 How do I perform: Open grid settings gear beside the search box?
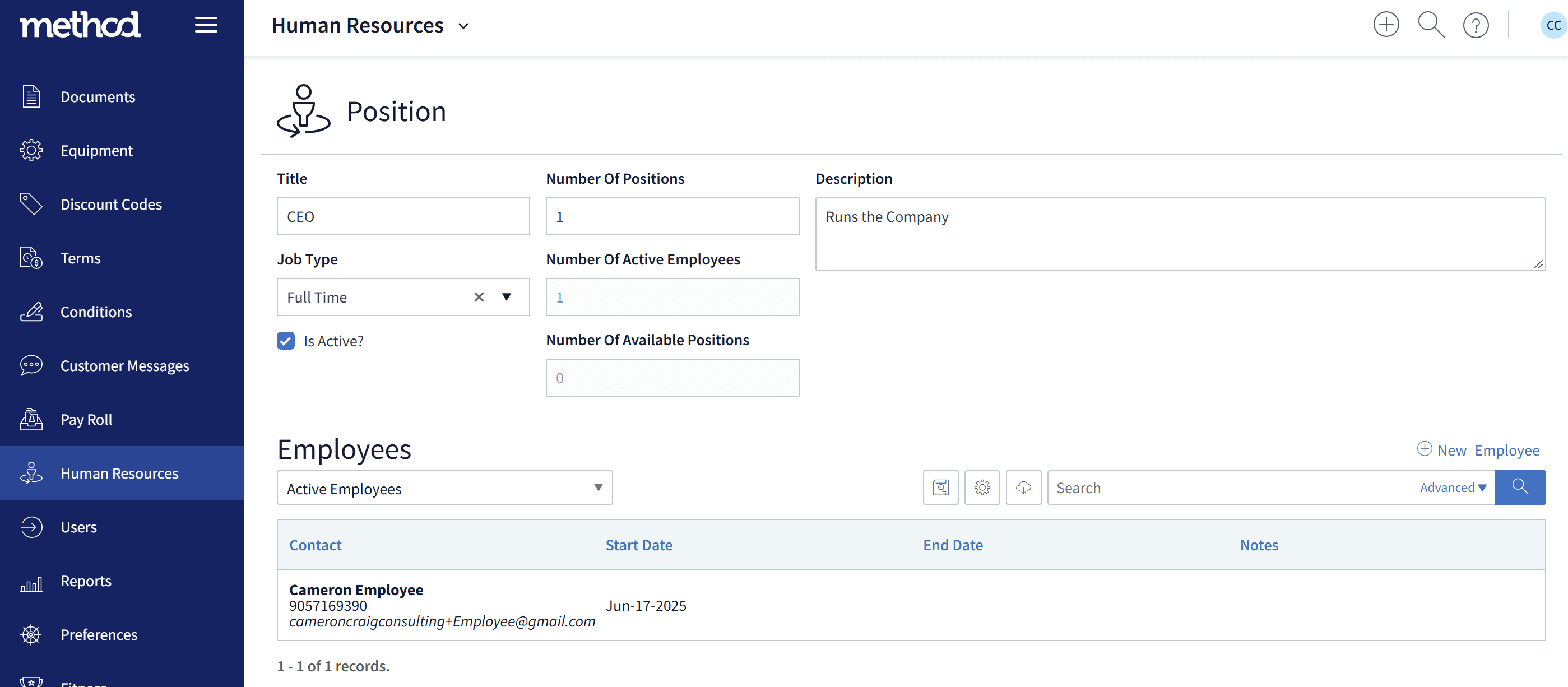pyautogui.click(x=982, y=488)
